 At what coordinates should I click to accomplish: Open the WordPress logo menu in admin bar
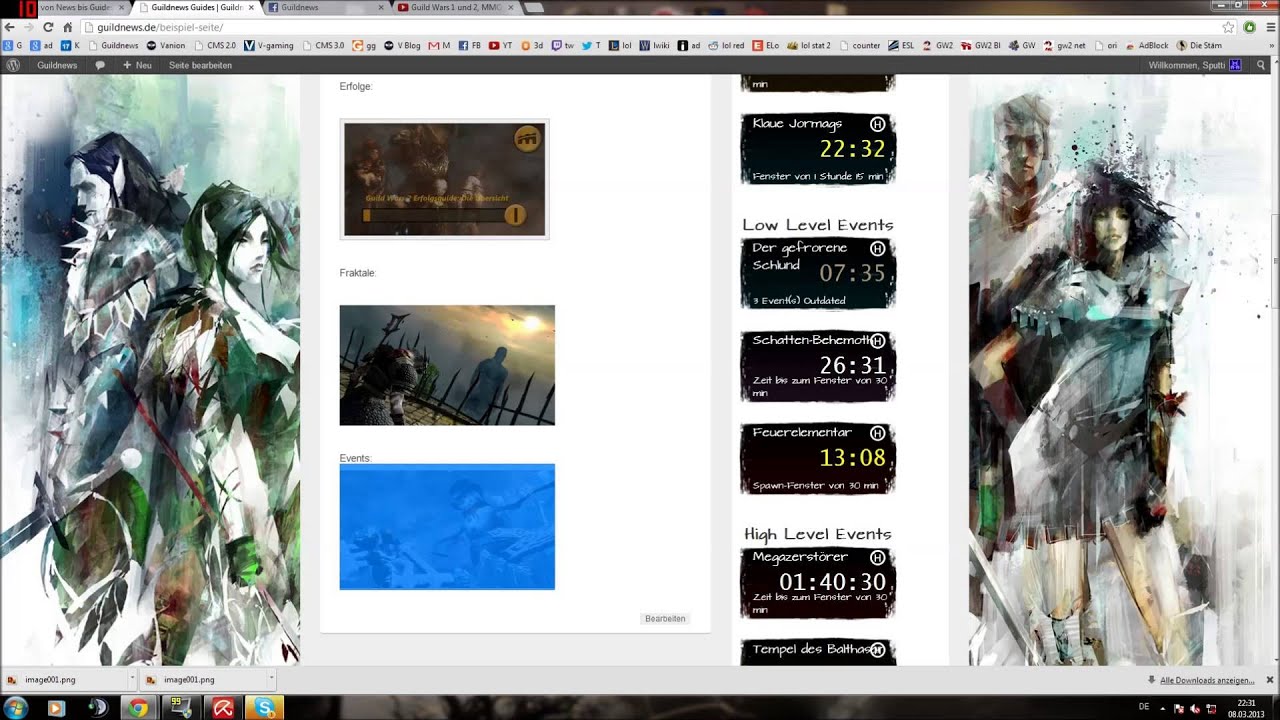(13, 65)
